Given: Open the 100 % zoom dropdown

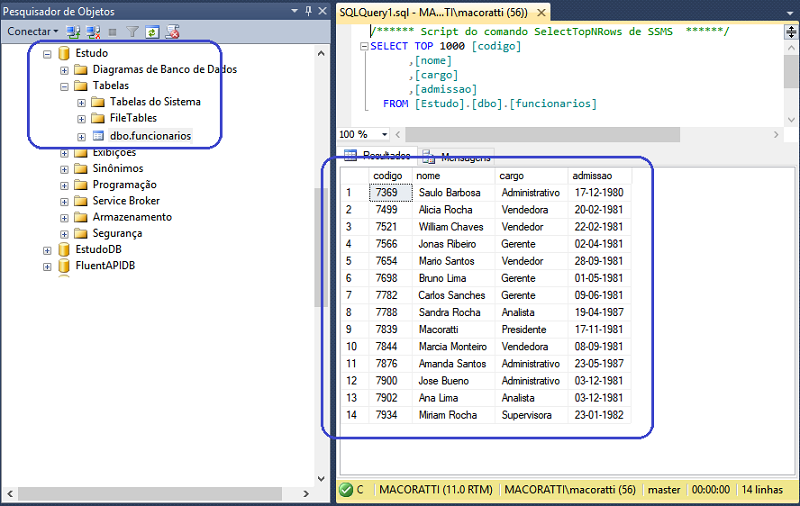Looking at the screenshot, I should (386, 134).
